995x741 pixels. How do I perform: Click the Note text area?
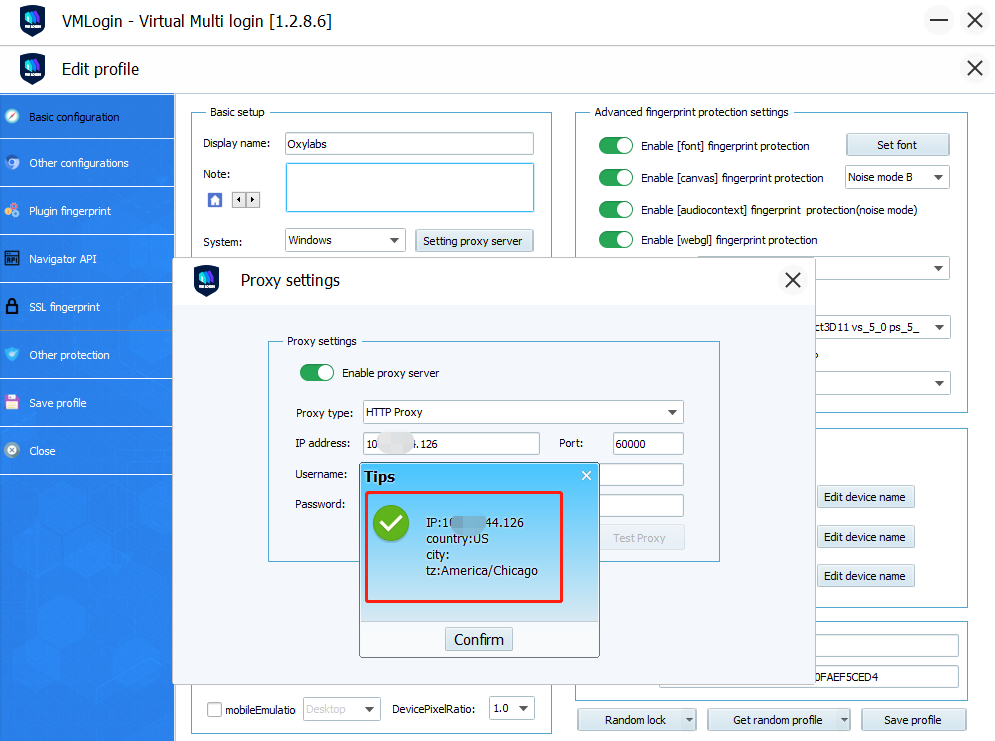click(409, 188)
